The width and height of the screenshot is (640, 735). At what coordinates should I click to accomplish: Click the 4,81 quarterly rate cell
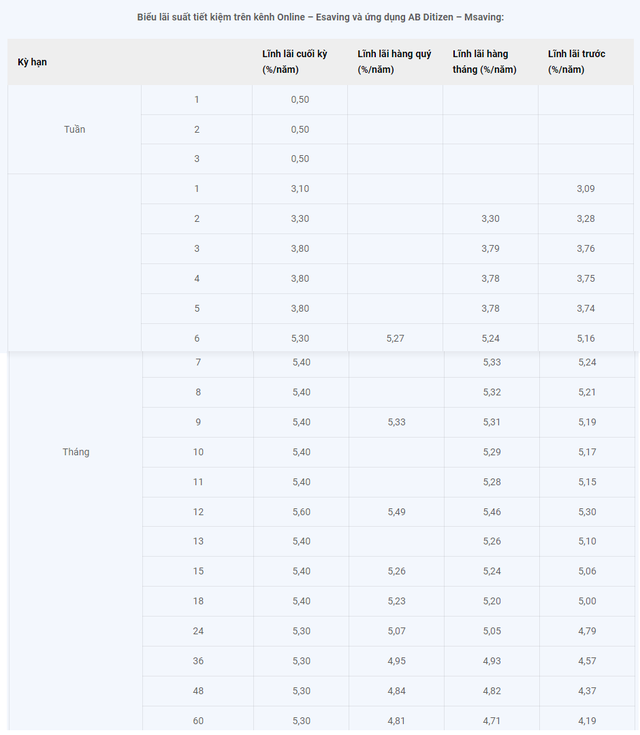click(397, 720)
